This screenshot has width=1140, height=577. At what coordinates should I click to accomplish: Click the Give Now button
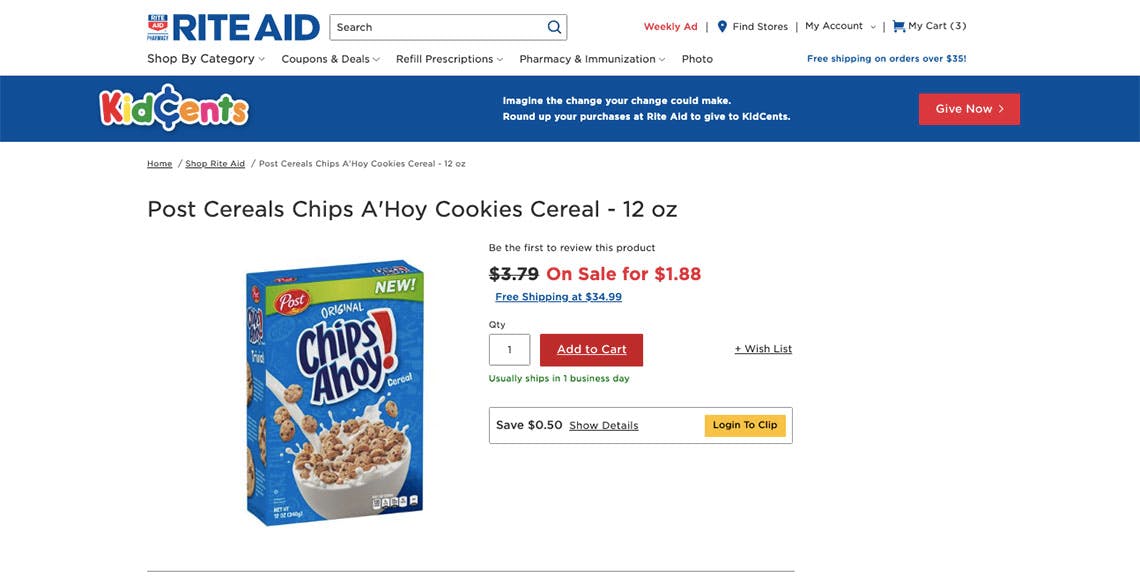969,109
